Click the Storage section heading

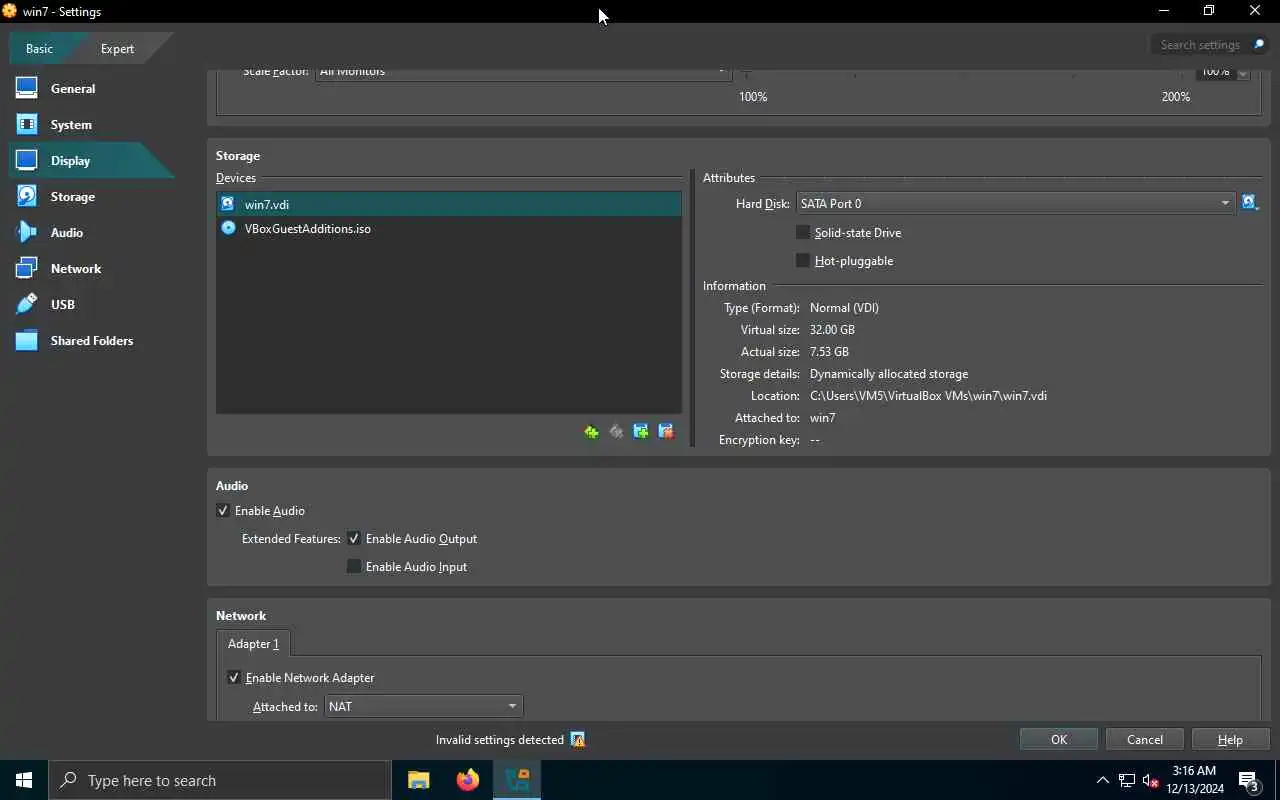[238, 156]
